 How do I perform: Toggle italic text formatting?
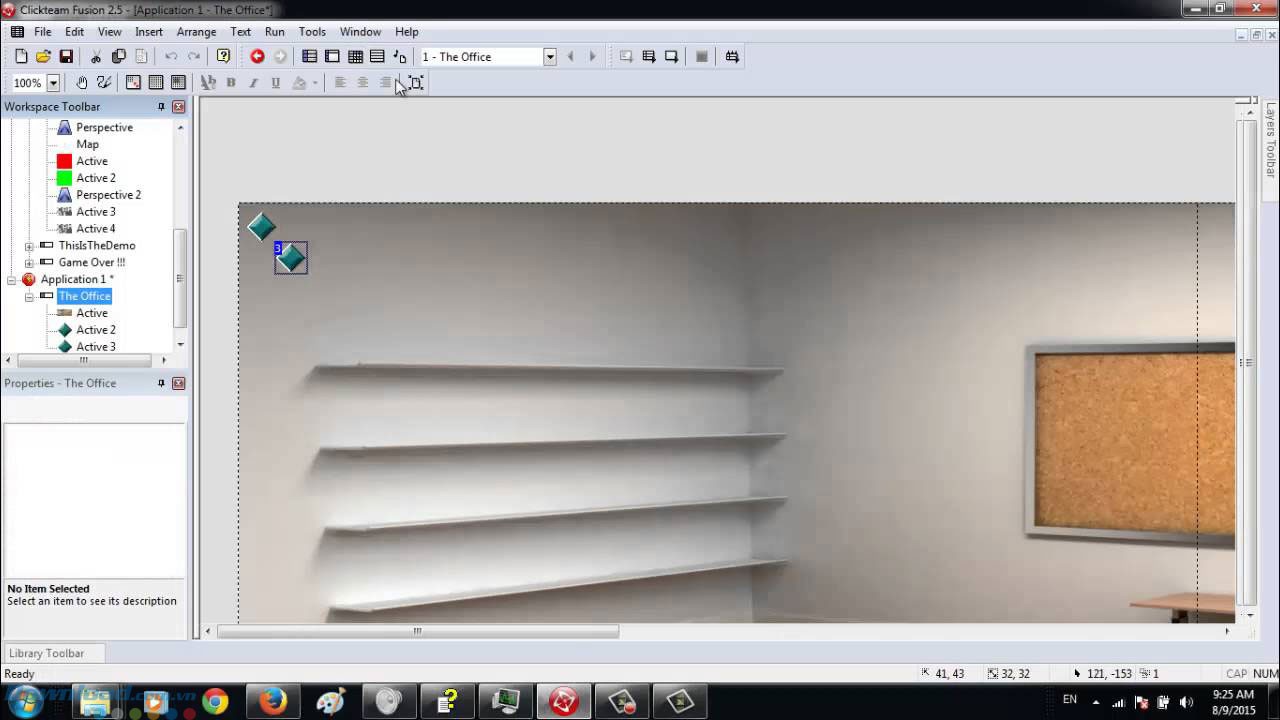click(252, 82)
